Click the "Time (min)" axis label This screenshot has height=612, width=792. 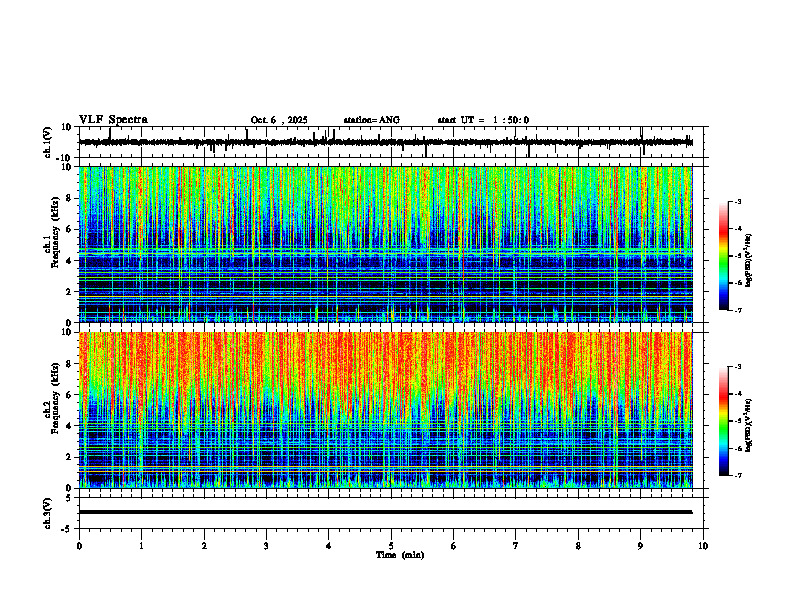[x=400, y=555]
